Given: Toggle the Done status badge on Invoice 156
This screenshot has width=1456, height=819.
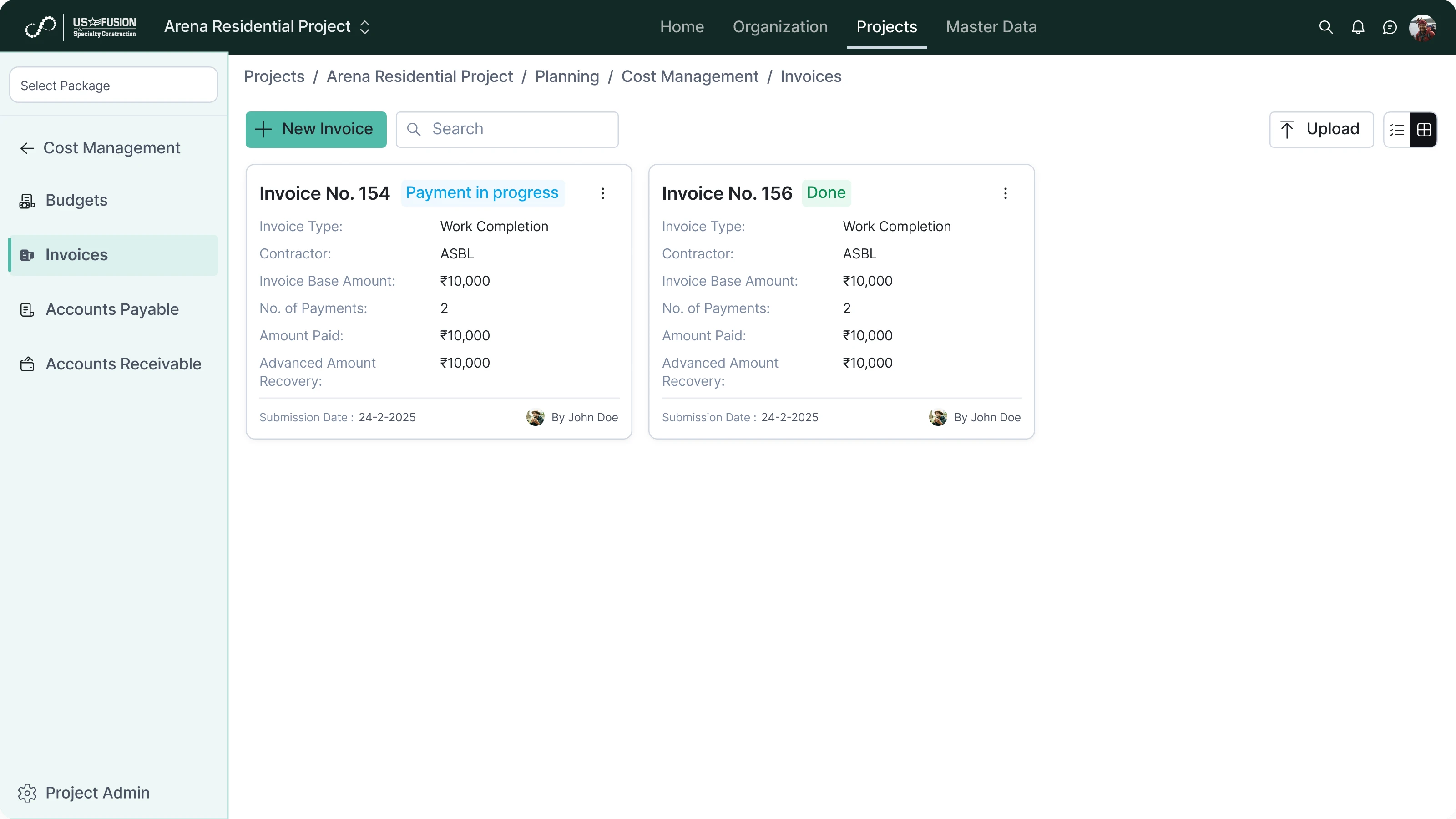Looking at the screenshot, I should [826, 192].
